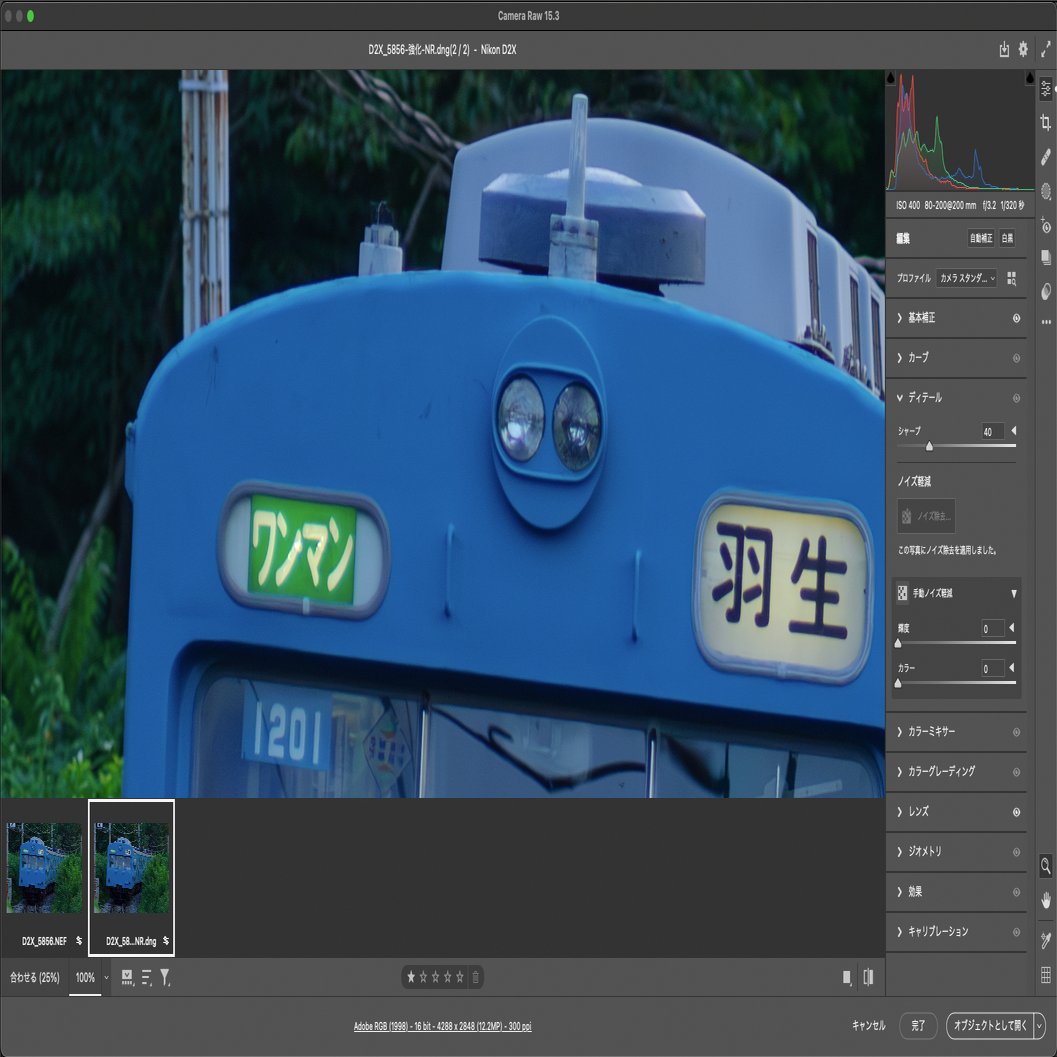Toggle default settings view icon
1057x1057 pixels.
pyautogui.click(x=868, y=977)
